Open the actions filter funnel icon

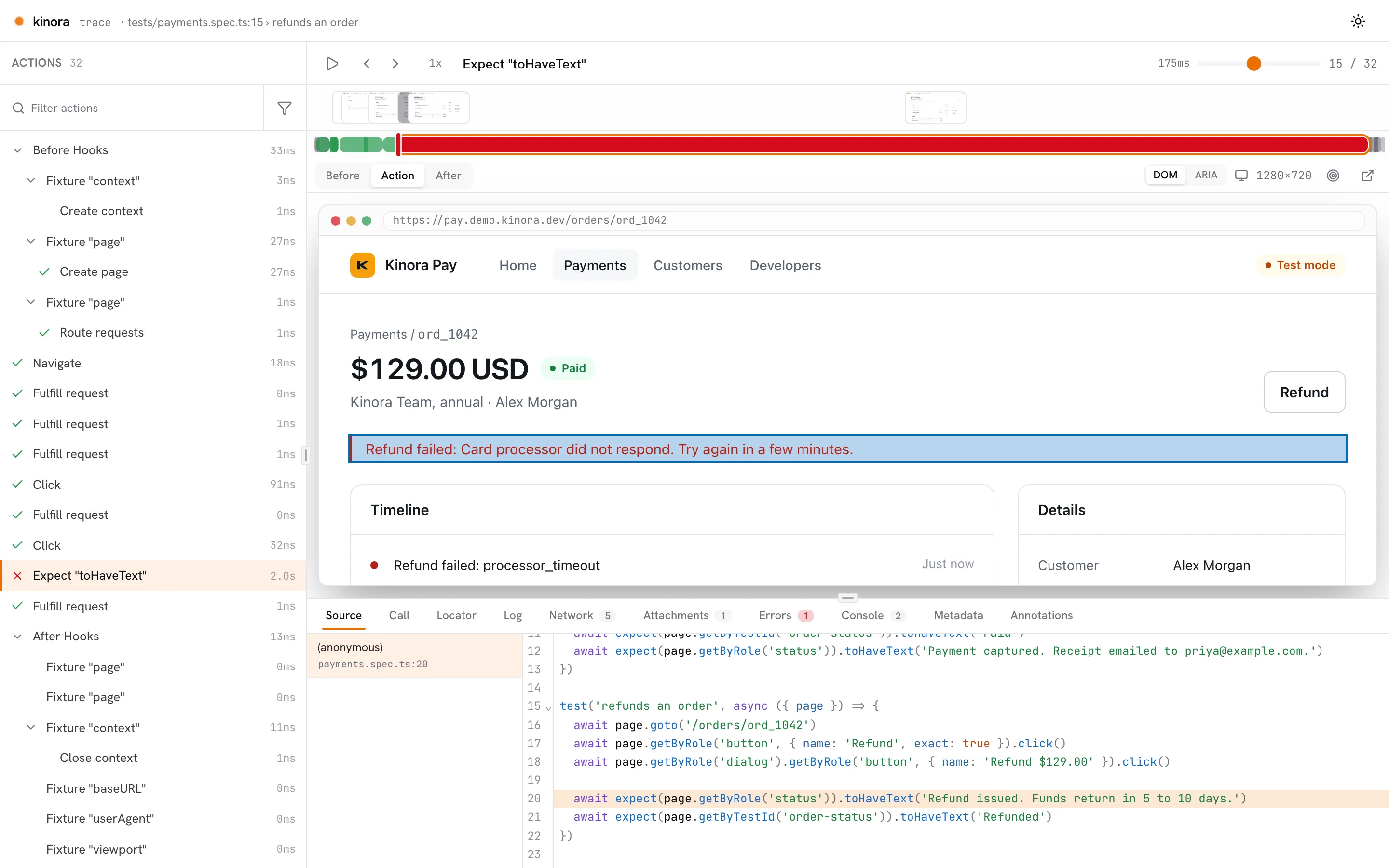pyautogui.click(x=285, y=108)
